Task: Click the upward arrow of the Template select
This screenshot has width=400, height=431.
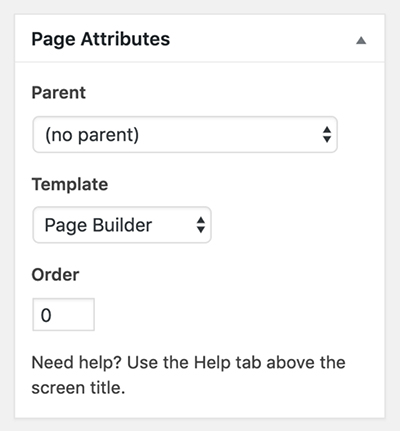Action: [201, 220]
